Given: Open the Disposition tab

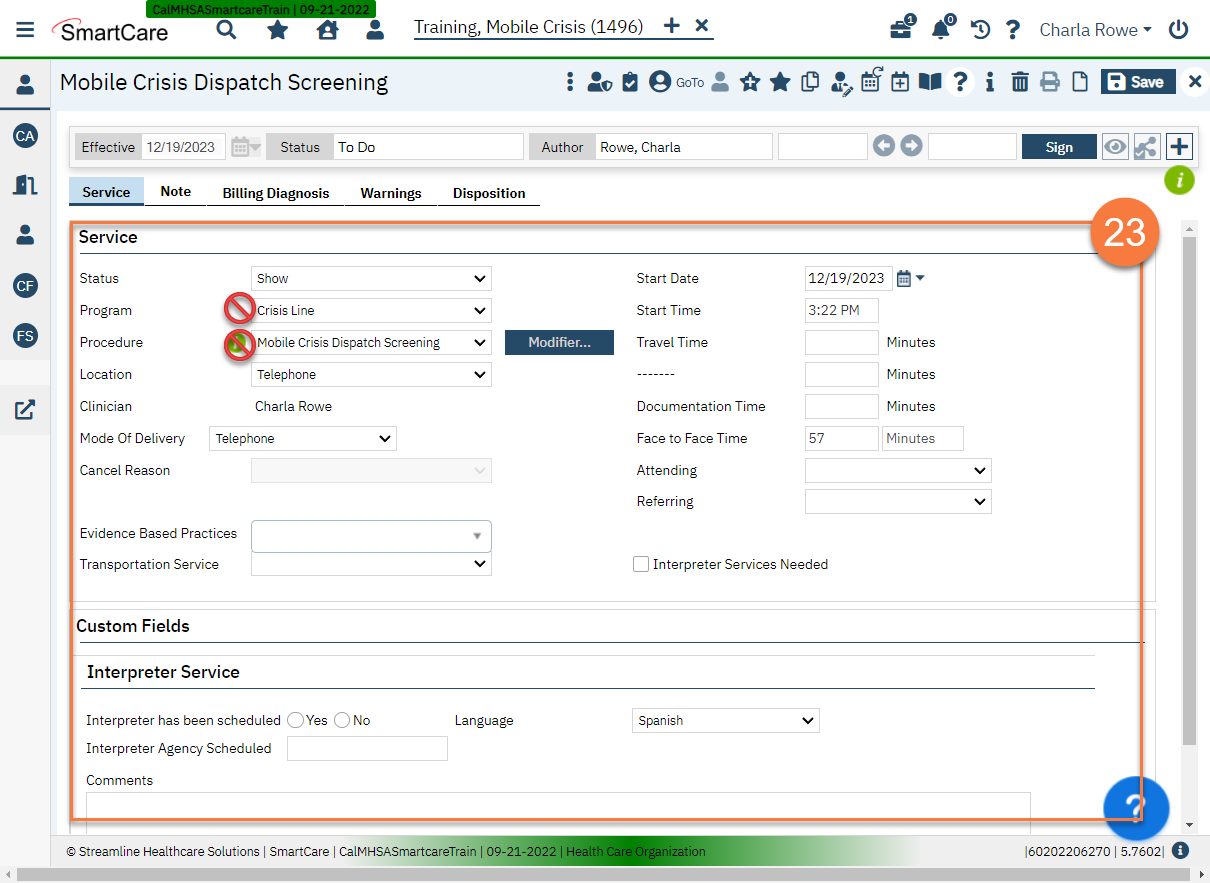Looking at the screenshot, I should [489, 193].
